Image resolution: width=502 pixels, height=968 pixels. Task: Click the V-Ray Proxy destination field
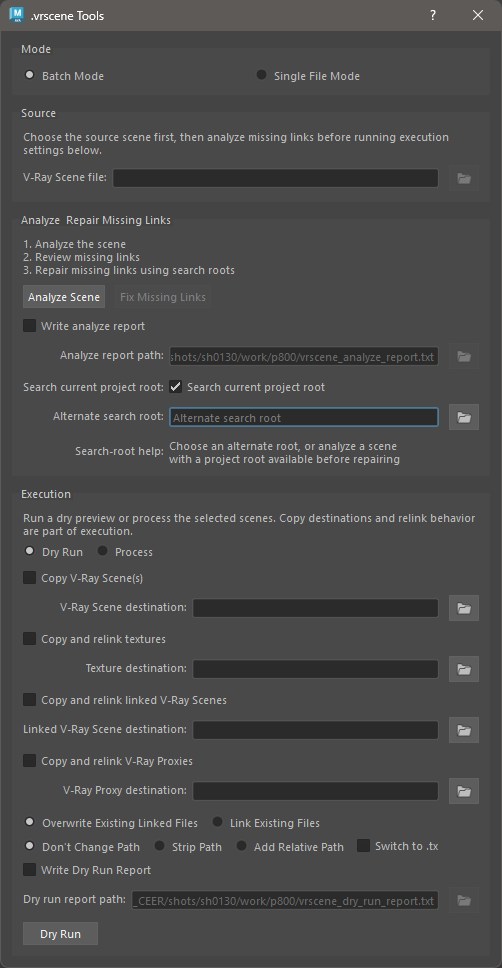pyautogui.click(x=316, y=791)
